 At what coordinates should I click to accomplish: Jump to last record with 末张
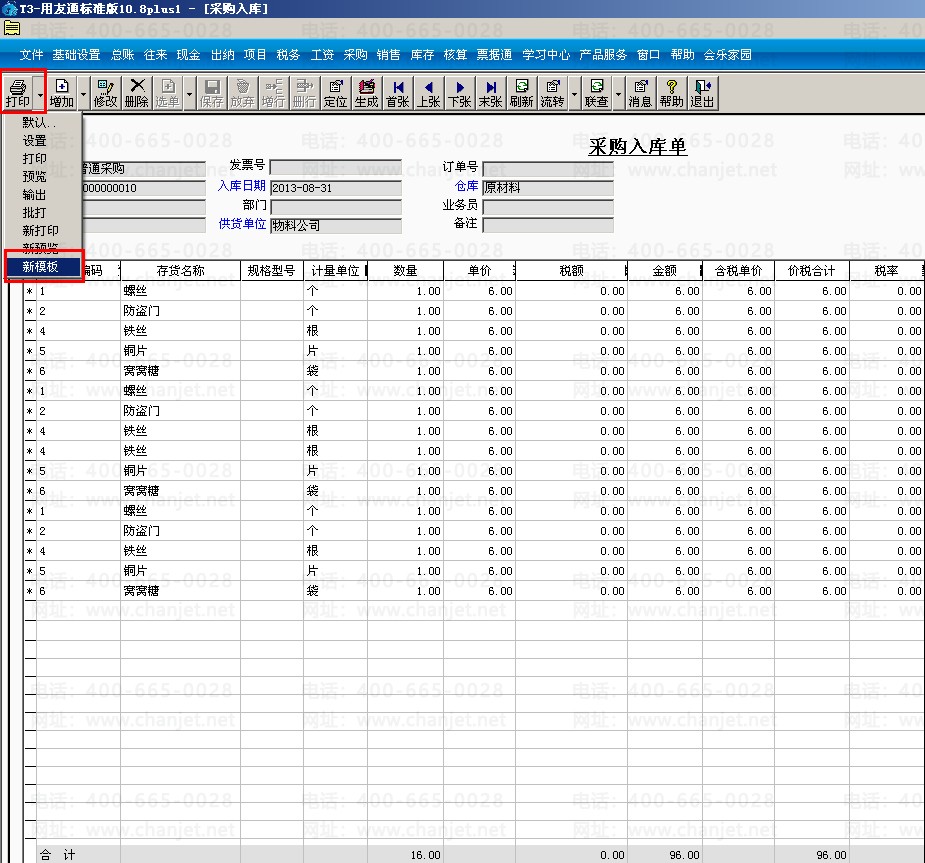pyautogui.click(x=490, y=93)
